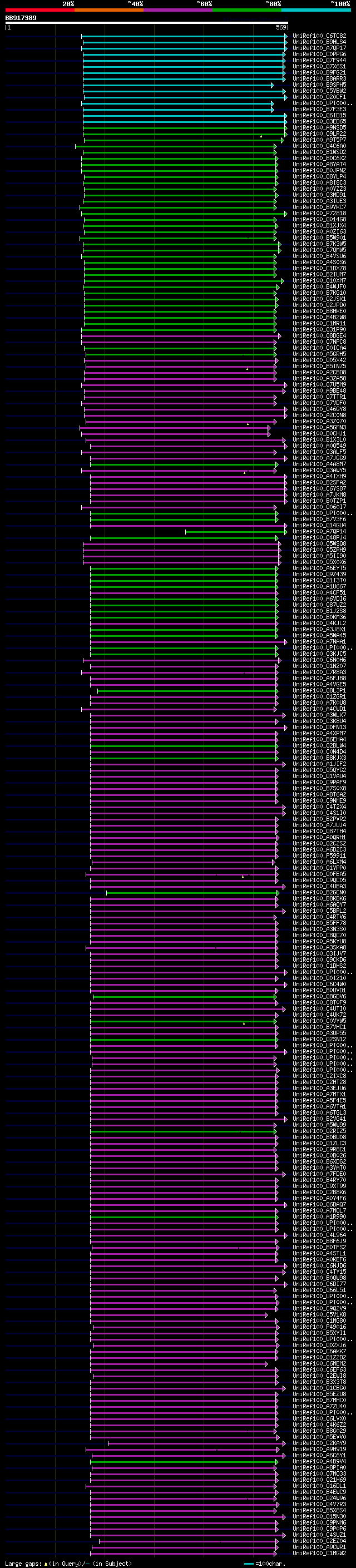This screenshot has width=356, height=1568.
Task: Open hit UniRef100_A7QP17
Action: [319, 48]
